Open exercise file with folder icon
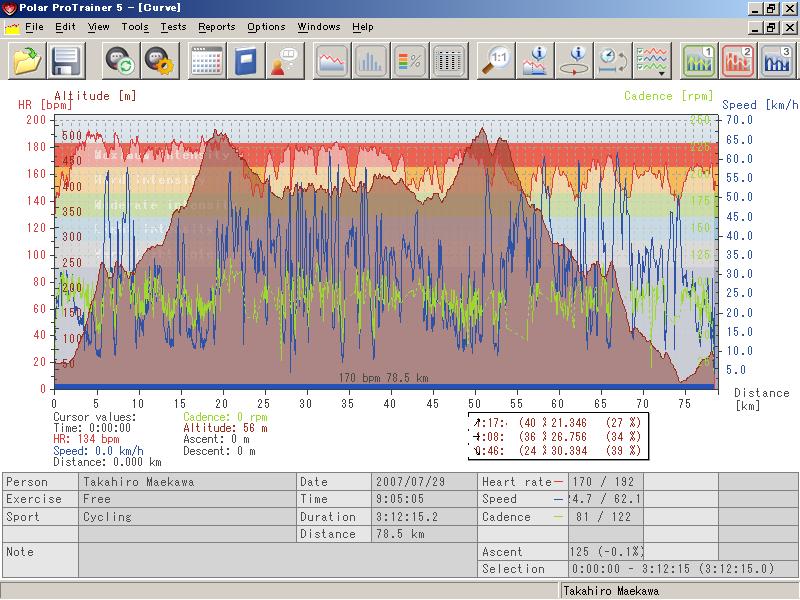Image resolution: width=800 pixels, height=600 pixels. coord(26,61)
